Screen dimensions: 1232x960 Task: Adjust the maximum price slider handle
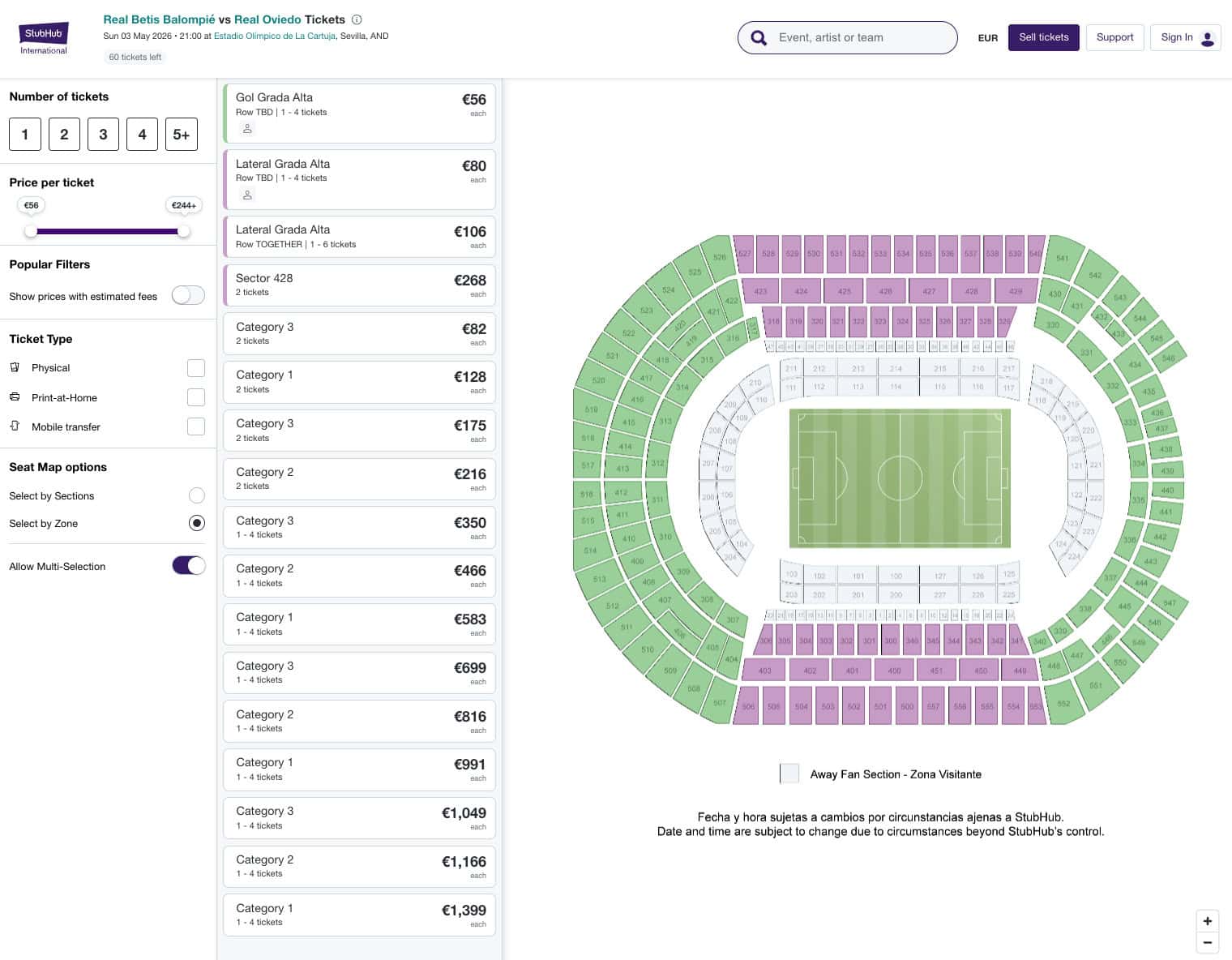coord(184,231)
